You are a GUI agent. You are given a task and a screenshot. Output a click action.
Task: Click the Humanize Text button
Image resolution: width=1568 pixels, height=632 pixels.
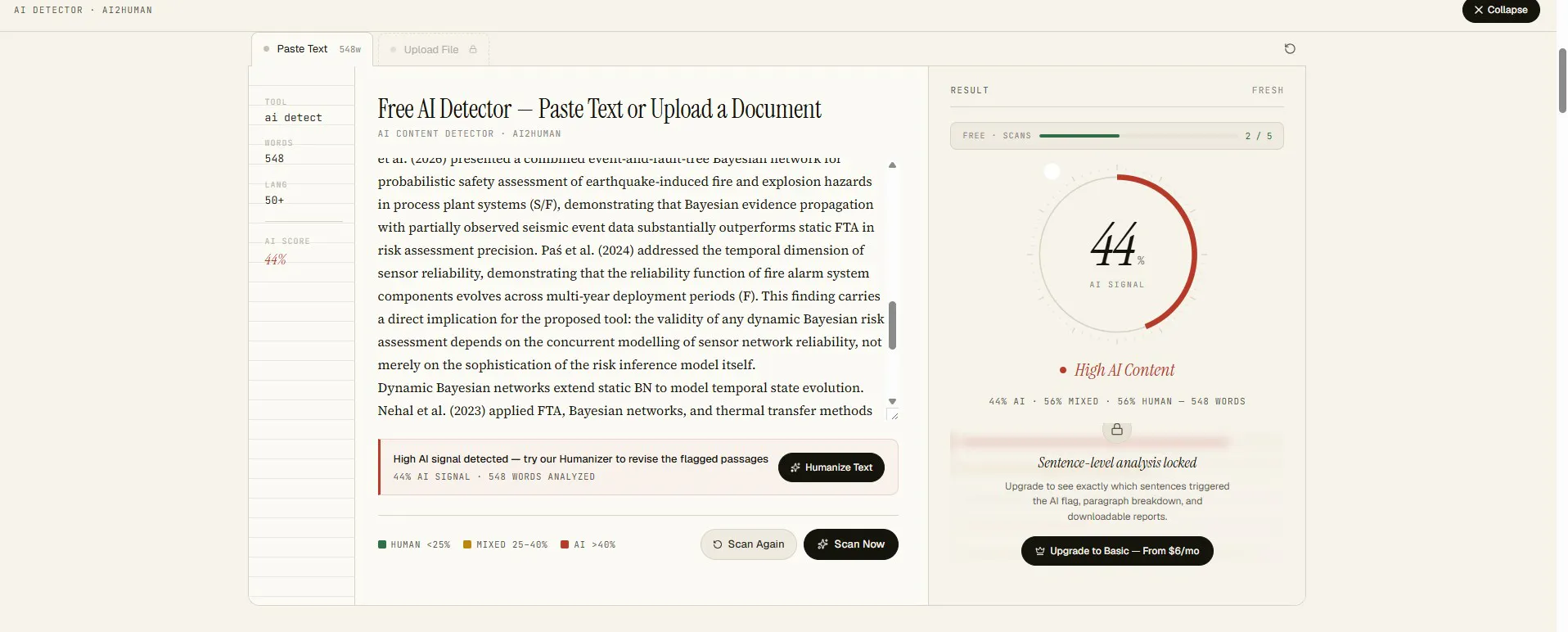pyautogui.click(x=831, y=467)
